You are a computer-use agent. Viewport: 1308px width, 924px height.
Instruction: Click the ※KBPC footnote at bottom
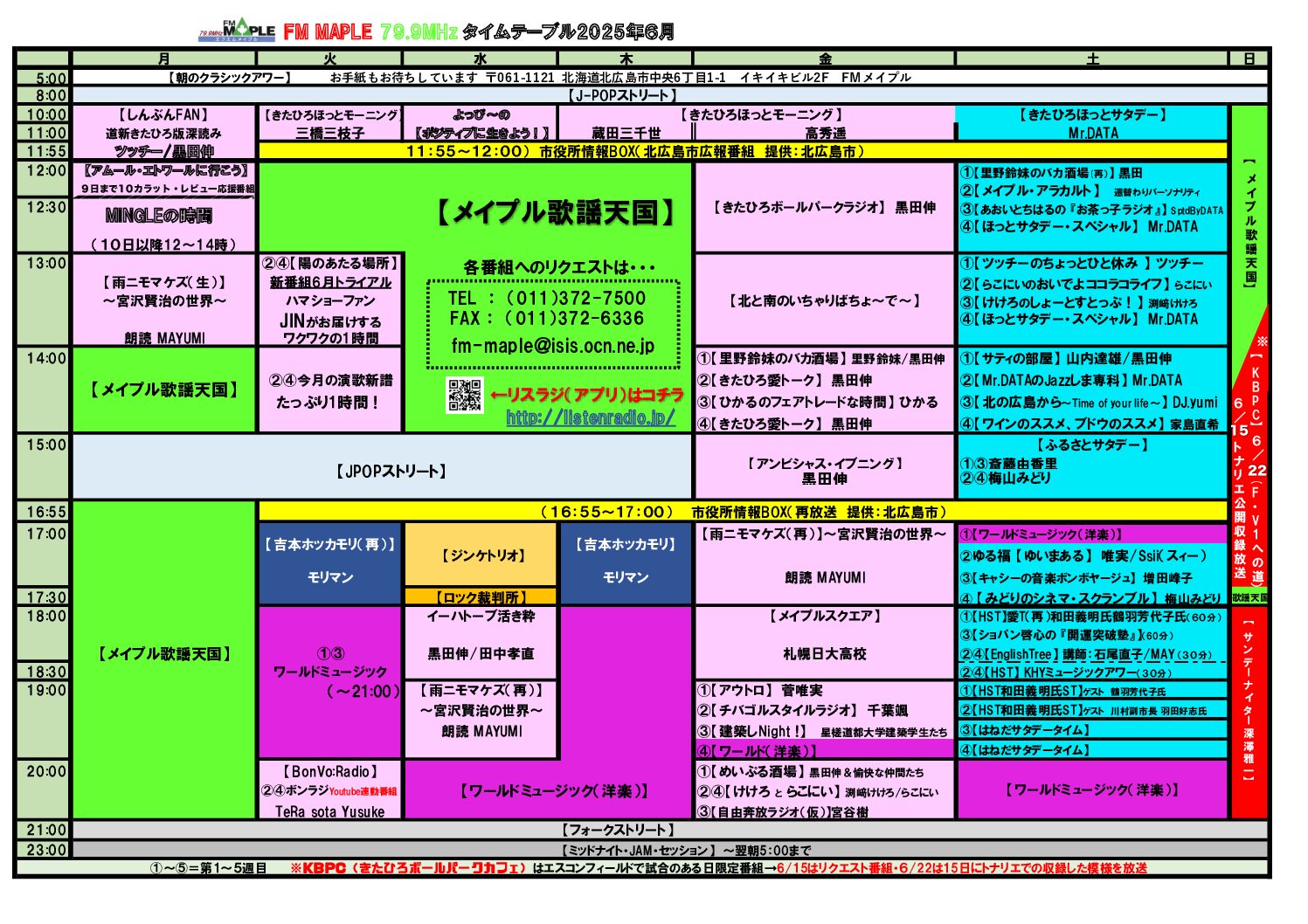pos(718,868)
